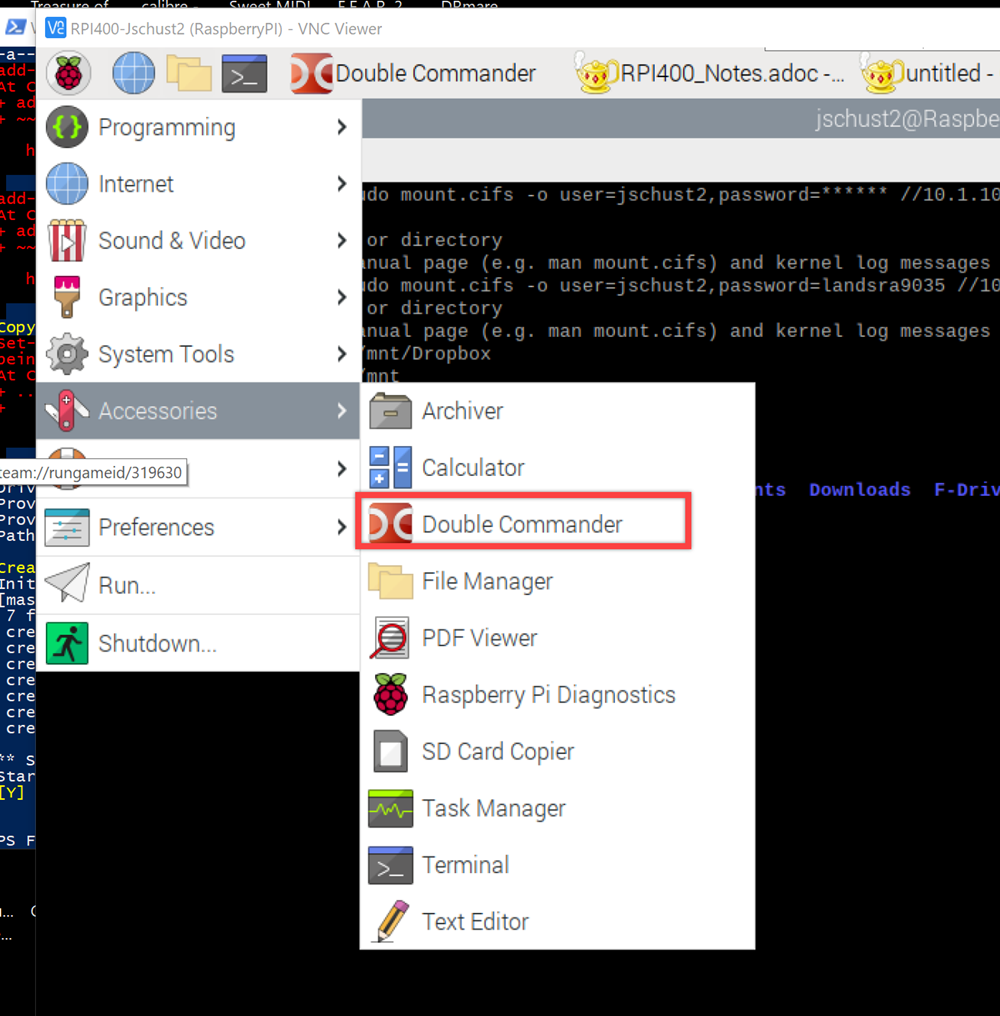Launch SD Card Copier from Accessories
Image resolution: width=1000 pixels, height=1016 pixels.
[x=557, y=751]
